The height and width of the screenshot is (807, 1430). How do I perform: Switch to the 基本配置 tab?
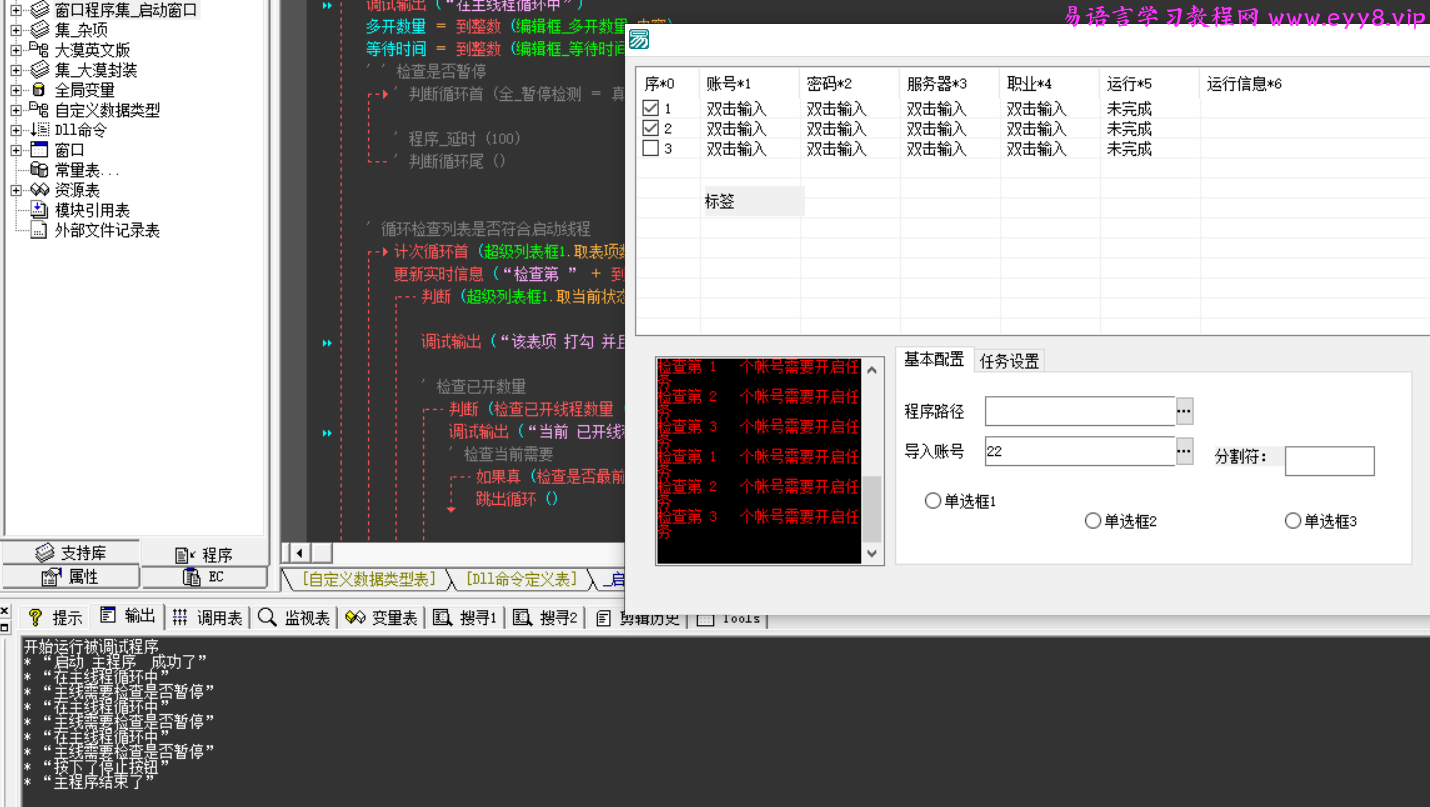tap(934, 360)
